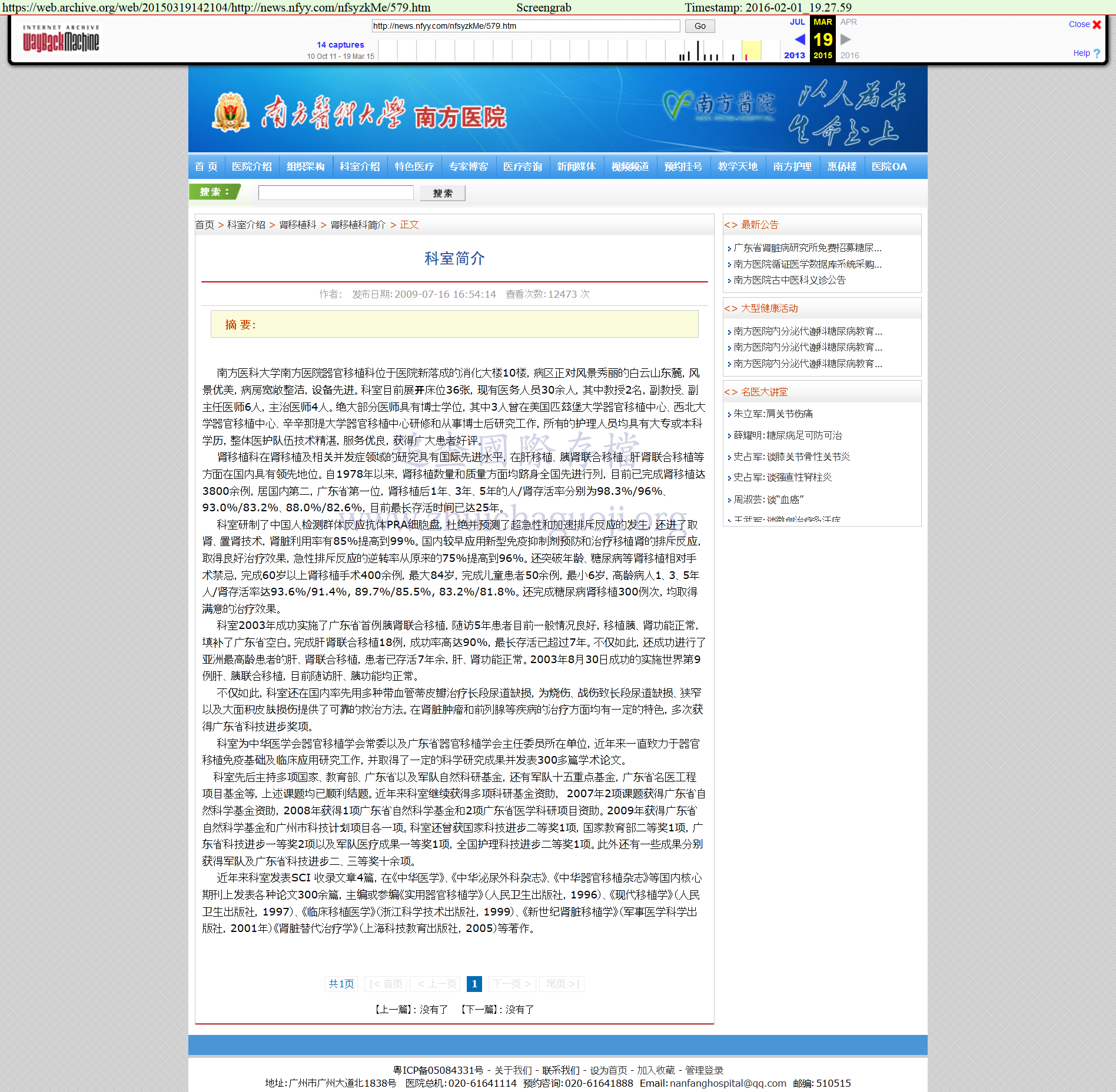Viewport: 1116px width, 1092px height.
Task: Open the 朱立军:肩关节伤痛 lecture link
Action: click(x=773, y=414)
